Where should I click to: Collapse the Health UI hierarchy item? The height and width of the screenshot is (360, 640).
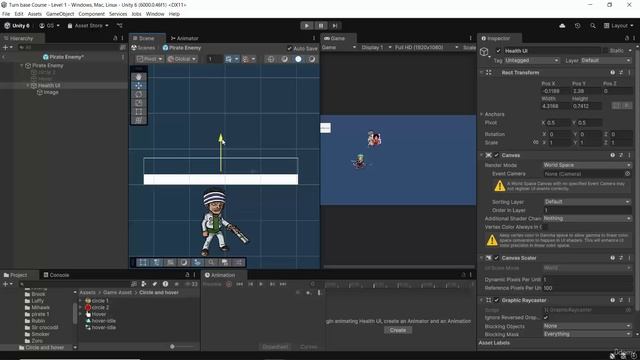[x=28, y=85]
